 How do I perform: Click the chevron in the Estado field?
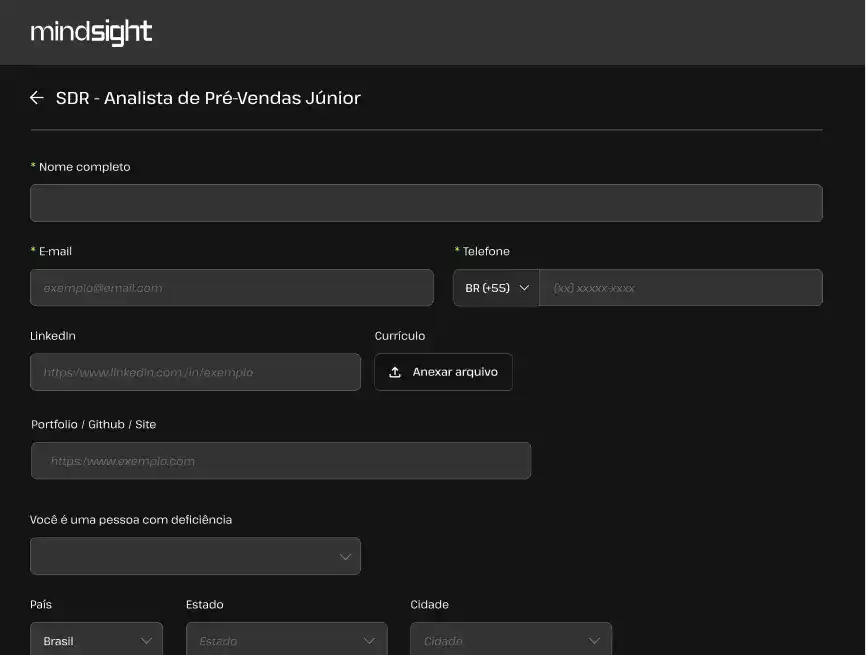371,641
